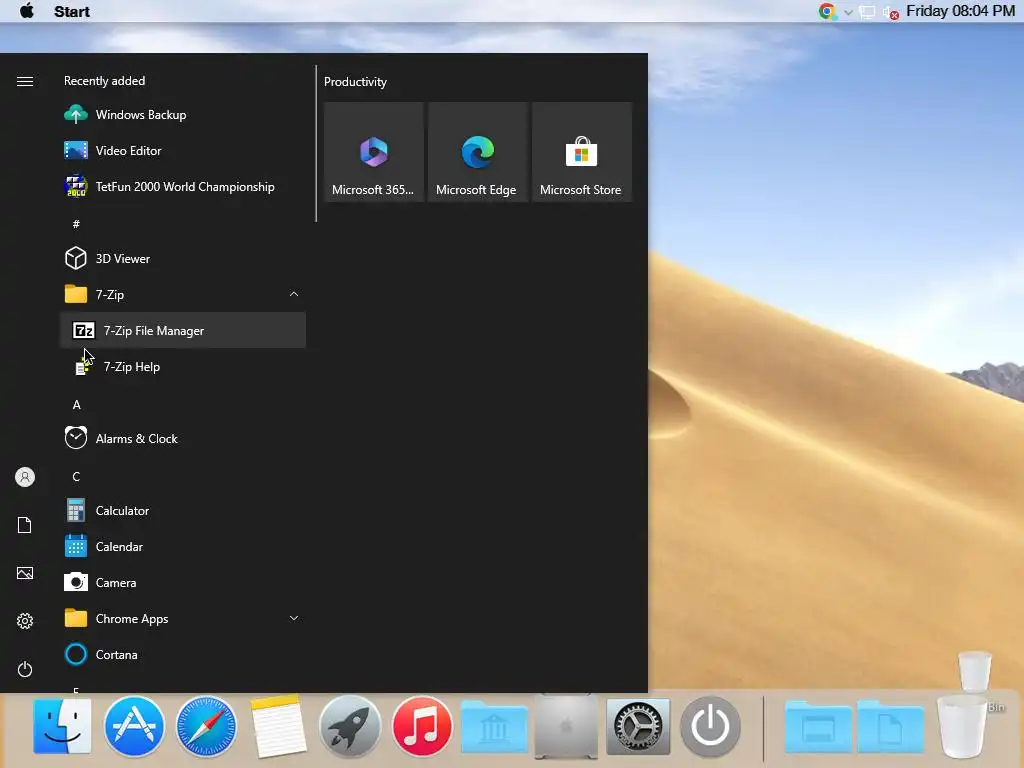The height and width of the screenshot is (768, 1024).
Task: Click the Mac Pro computer dock icon
Action: click(x=566, y=727)
